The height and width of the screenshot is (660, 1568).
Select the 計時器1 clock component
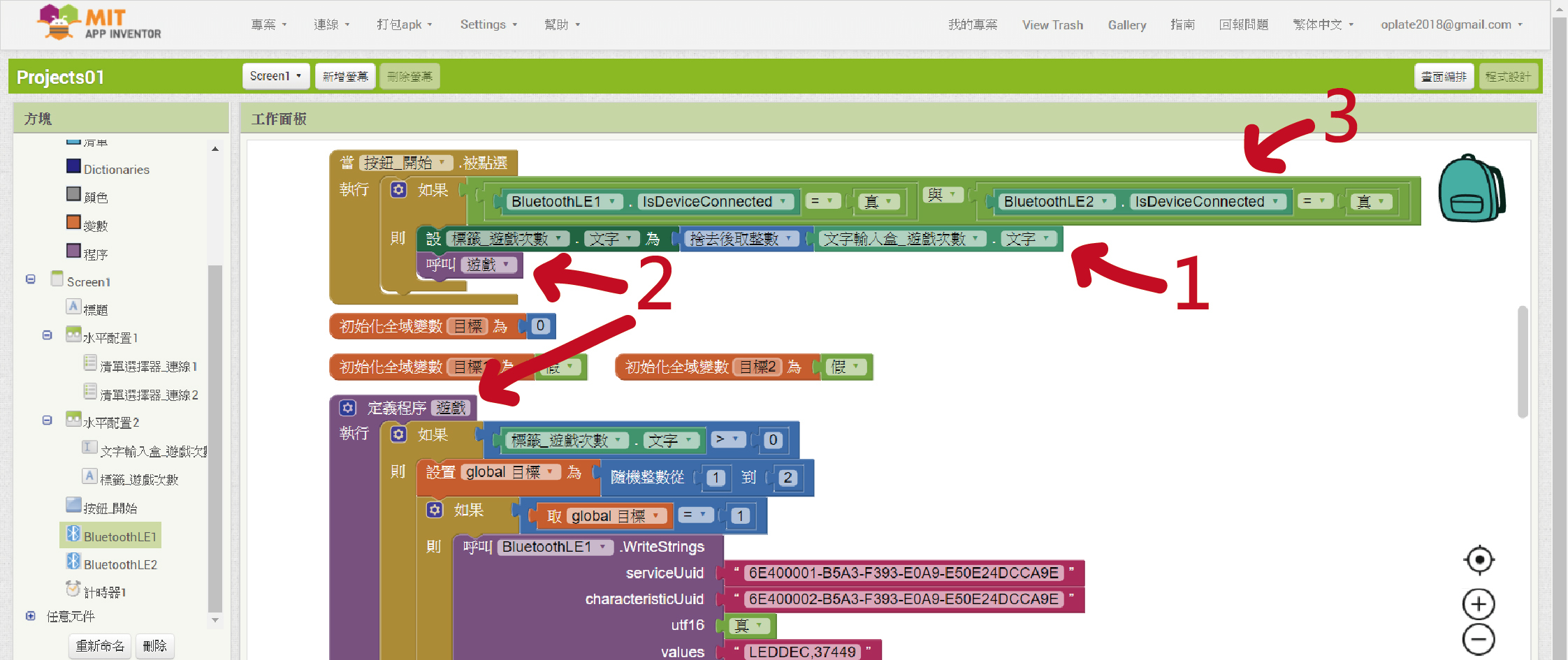(103, 592)
